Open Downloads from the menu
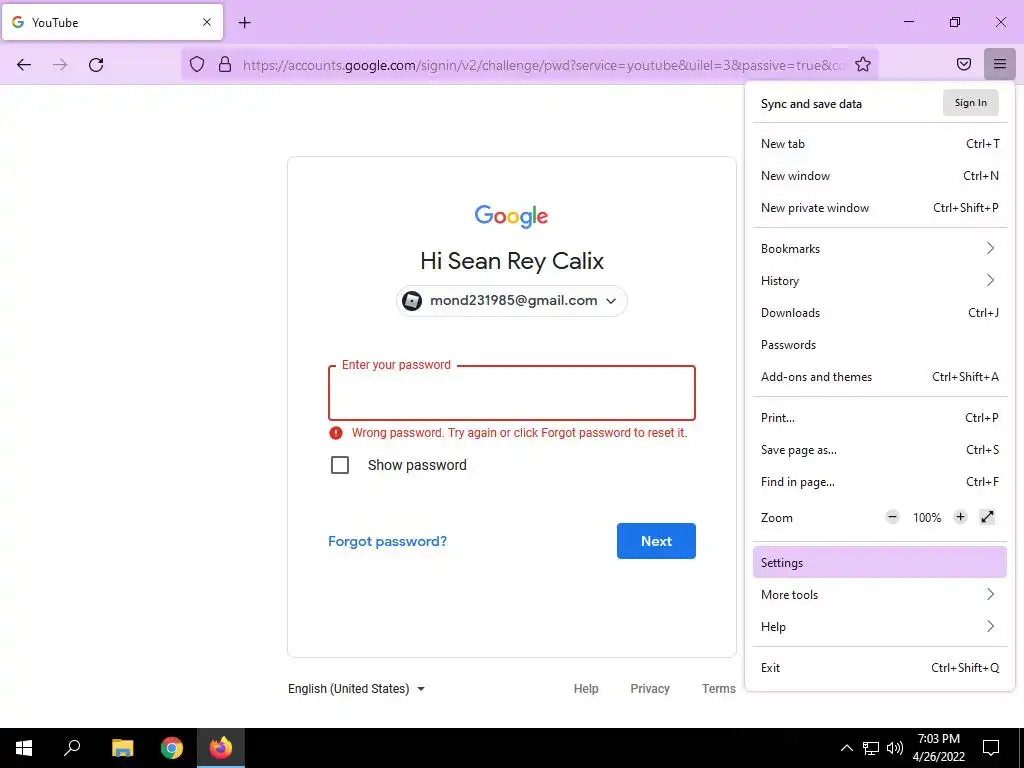The height and width of the screenshot is (768, 1024). [880, 312]
